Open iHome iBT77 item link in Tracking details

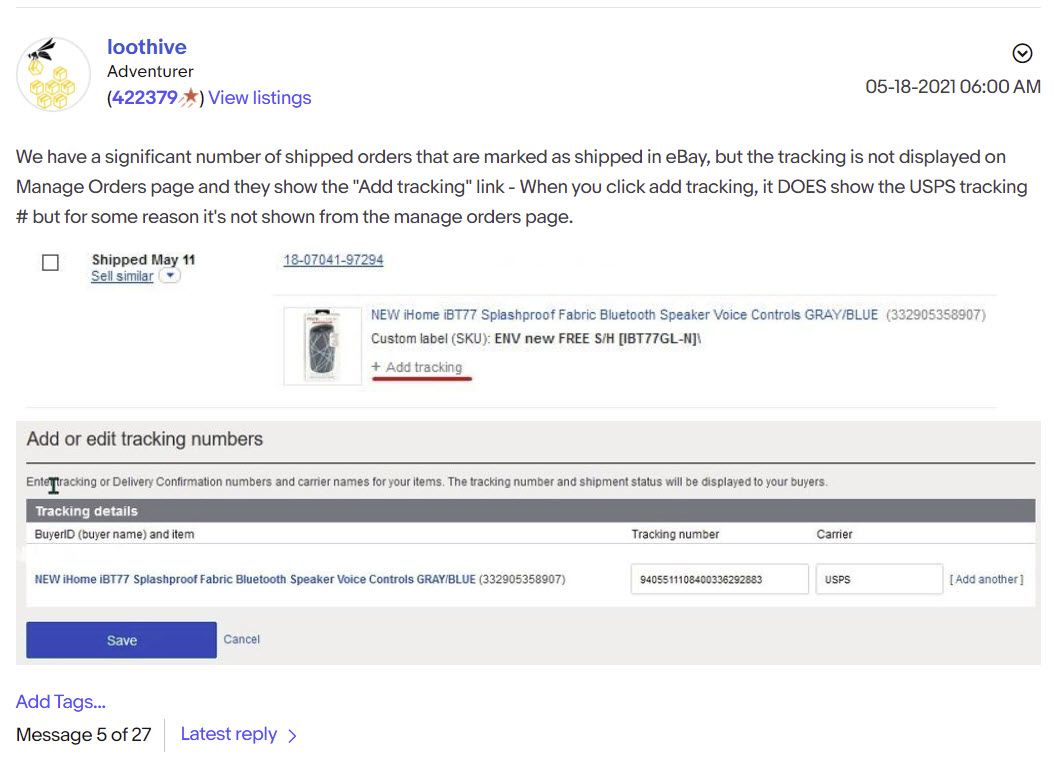pos(255,579)
